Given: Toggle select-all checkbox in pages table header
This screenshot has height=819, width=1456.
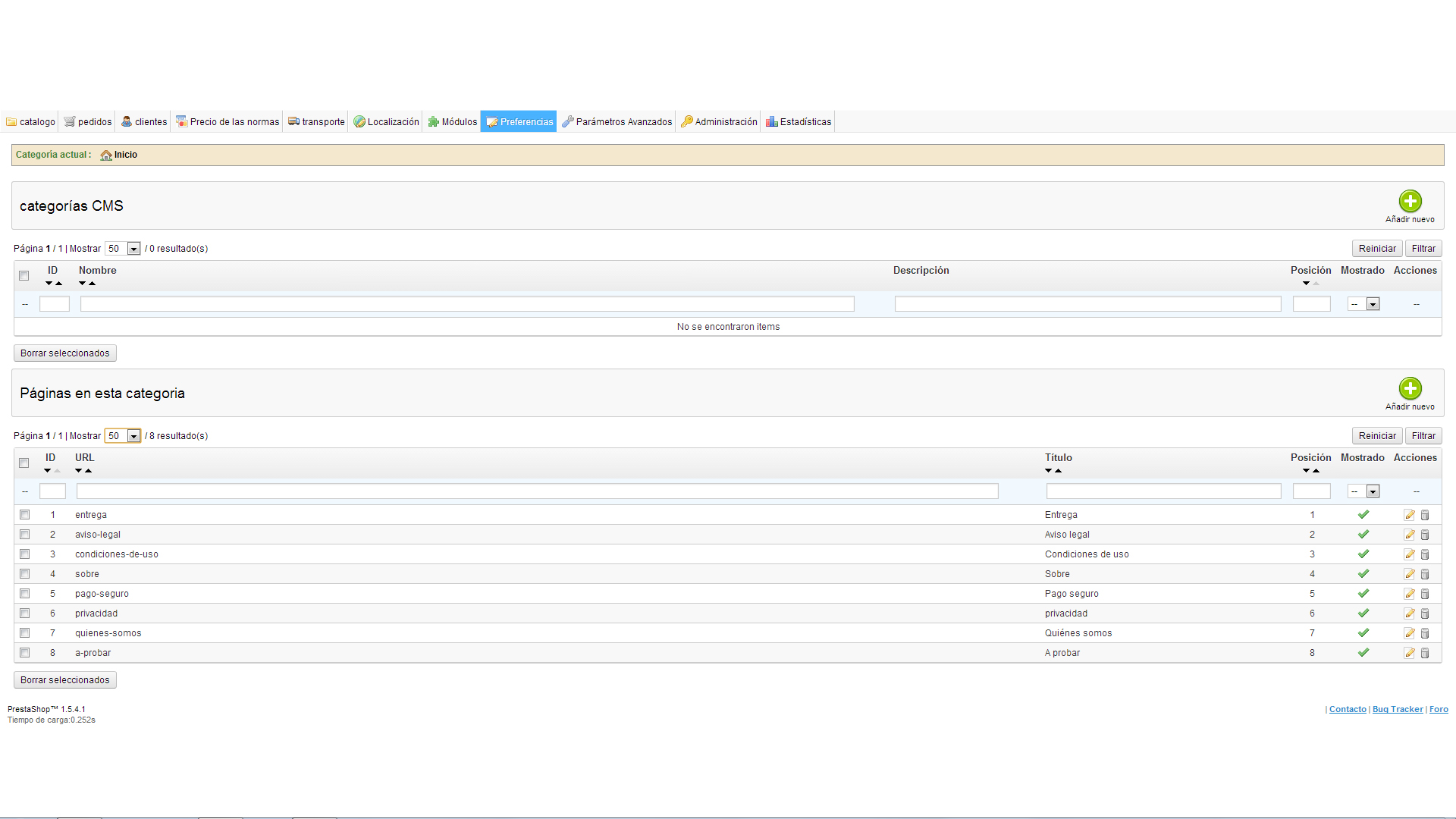Looking at the screenshot, I should pos(24,463).
